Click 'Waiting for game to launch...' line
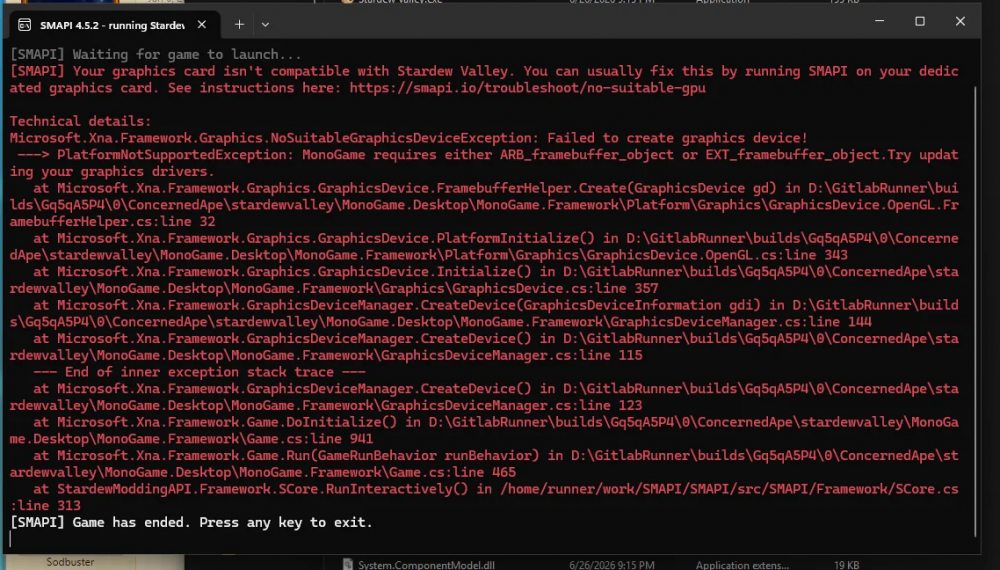The width and height of the screenshot is (1000, 570). tap(156, 54)
